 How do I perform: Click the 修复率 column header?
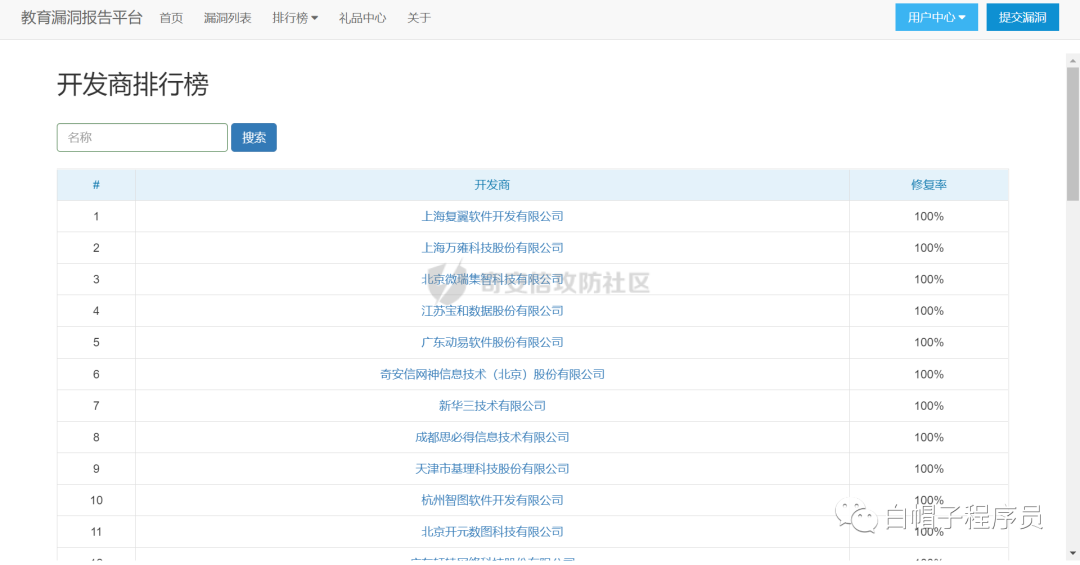coord(928,185)
